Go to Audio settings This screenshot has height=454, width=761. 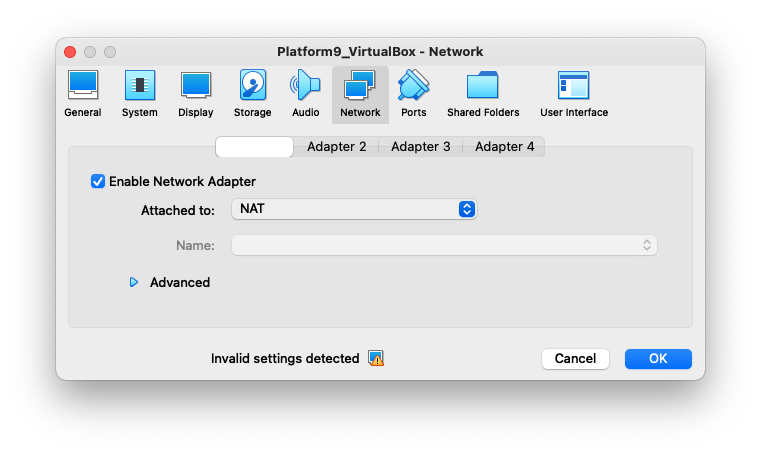pos(306,94)
